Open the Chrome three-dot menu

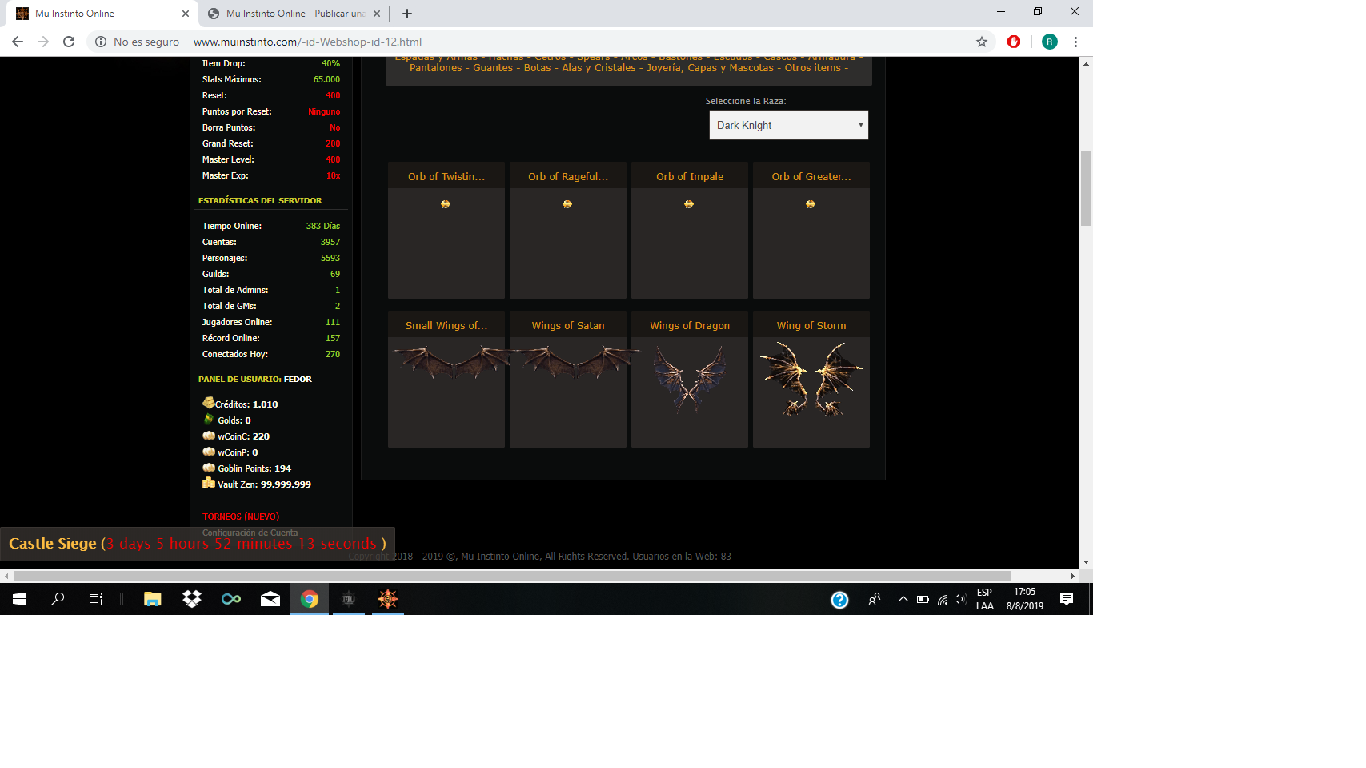(x=1076, y=42)
